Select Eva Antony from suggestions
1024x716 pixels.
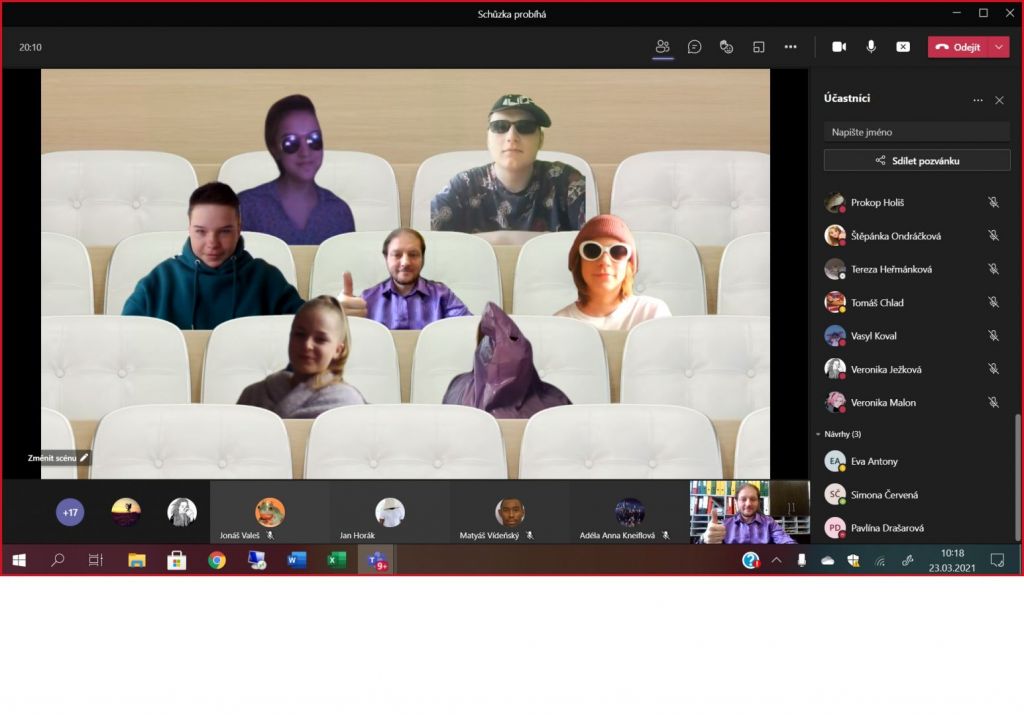click(x=874, y=462)
